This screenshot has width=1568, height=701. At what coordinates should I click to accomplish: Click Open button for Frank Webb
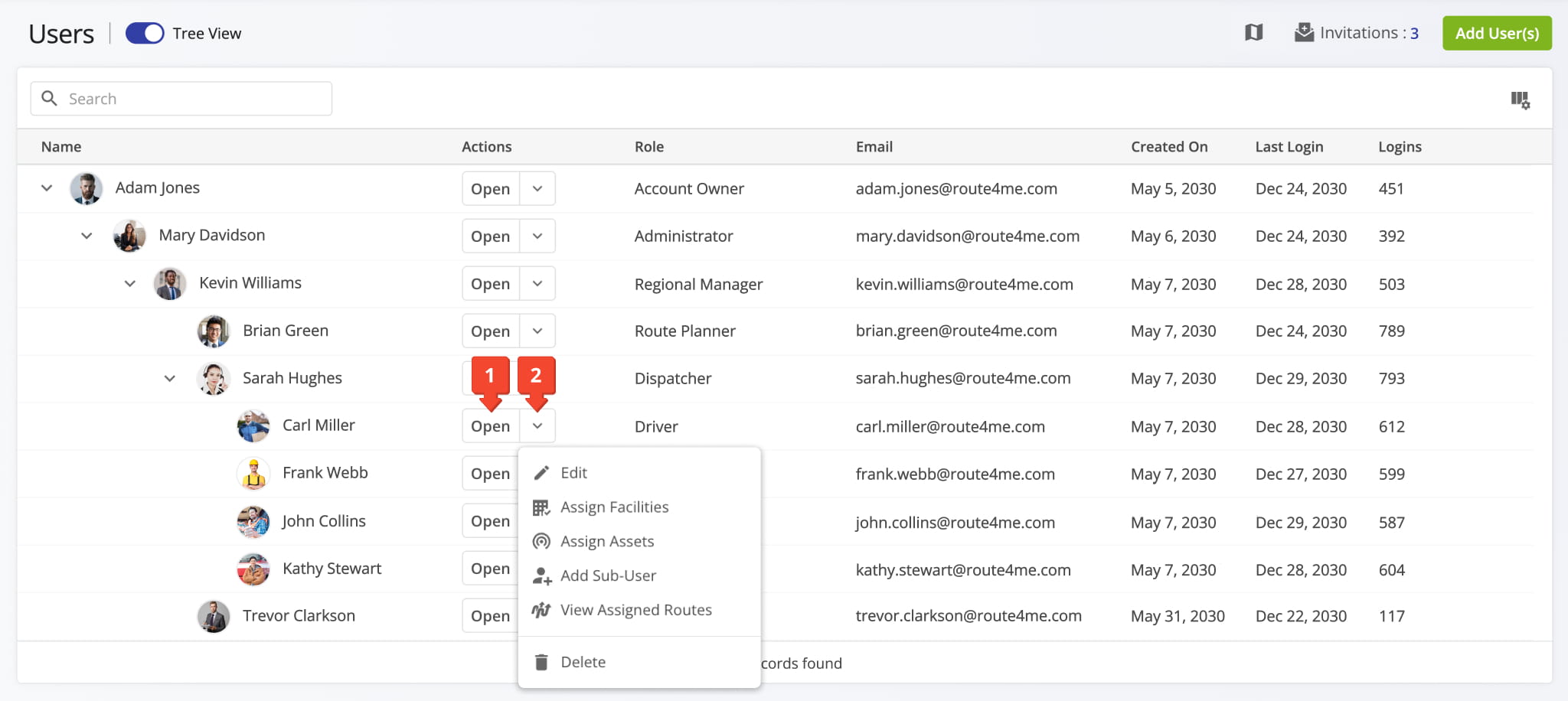coord(491,473)
